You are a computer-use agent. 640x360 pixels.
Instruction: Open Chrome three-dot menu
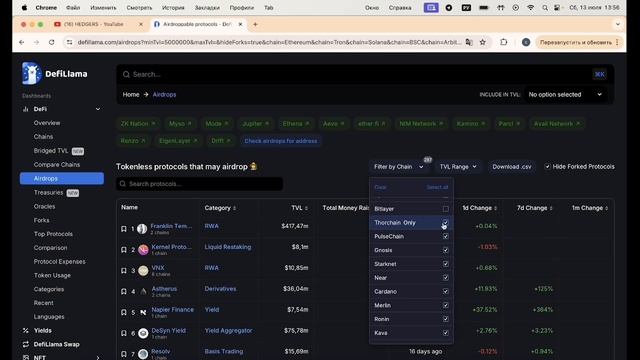click(x=617, y=42)
